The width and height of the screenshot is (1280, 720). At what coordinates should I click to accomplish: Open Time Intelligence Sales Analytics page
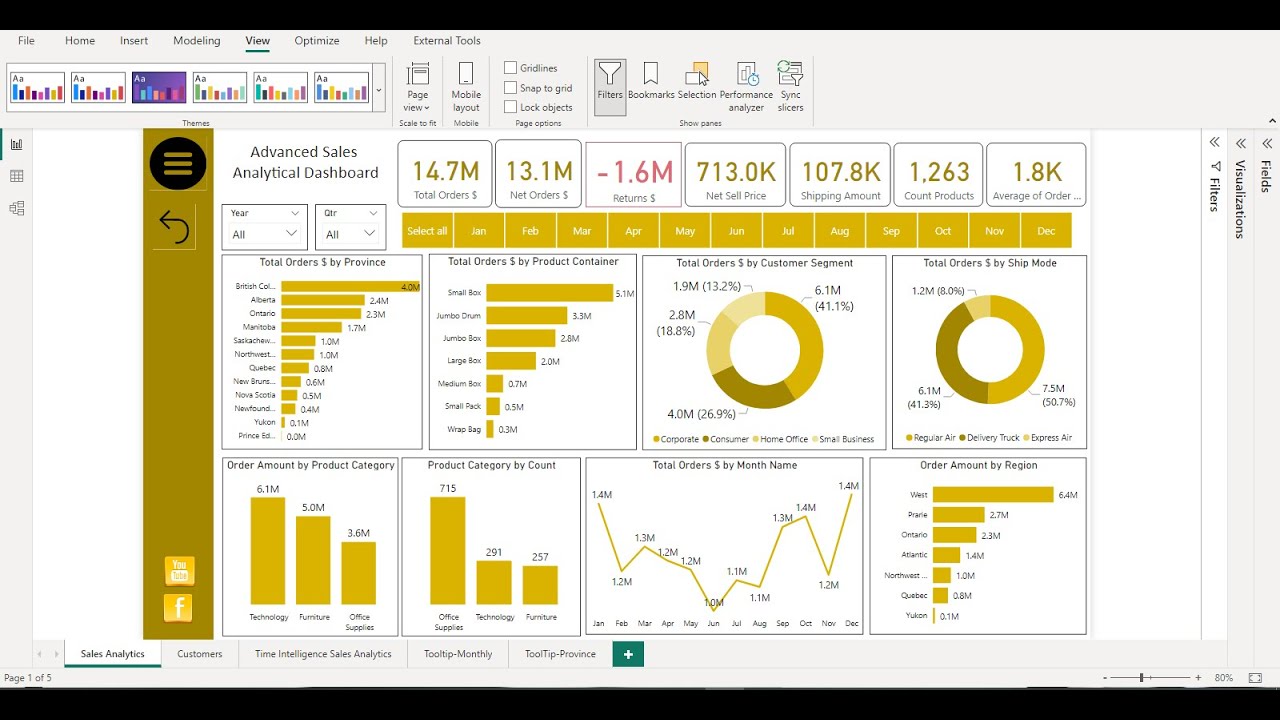[323, 654]
